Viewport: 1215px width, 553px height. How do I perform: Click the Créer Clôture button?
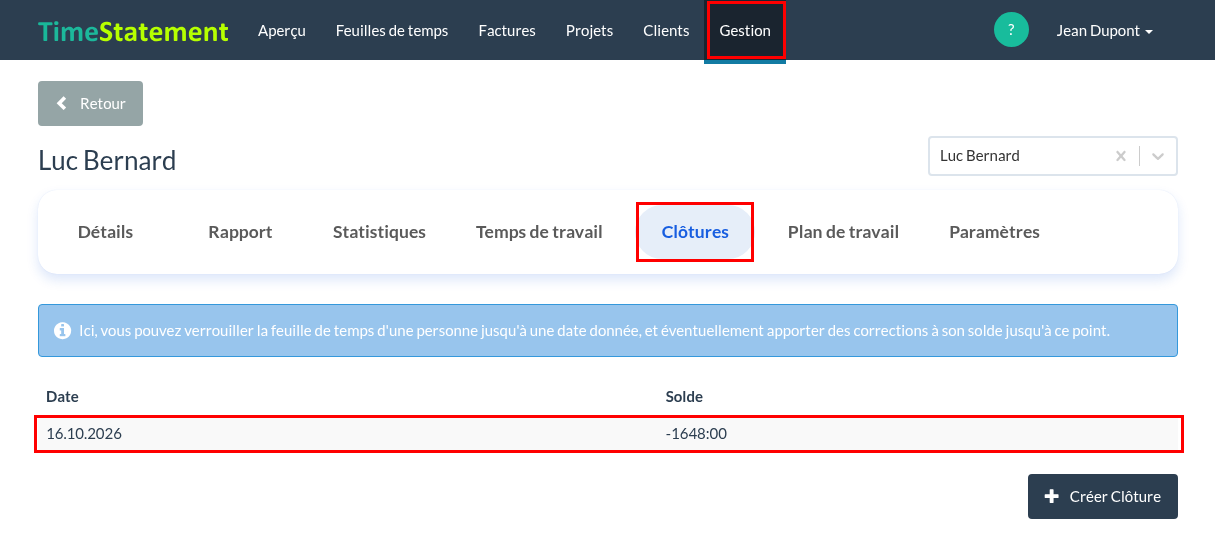coord(1102,496)
